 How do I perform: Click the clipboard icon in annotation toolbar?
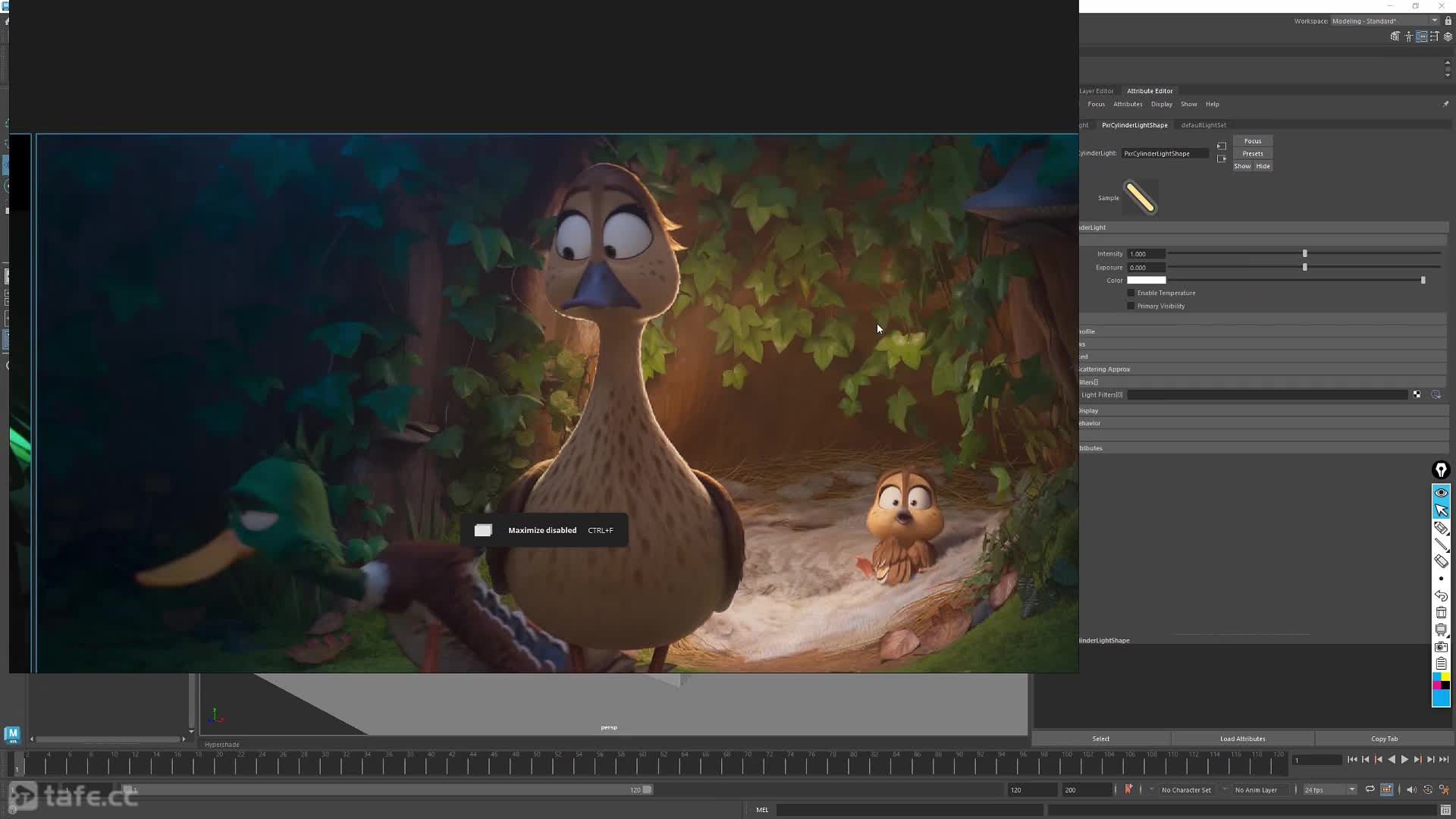pos(1441,664)
